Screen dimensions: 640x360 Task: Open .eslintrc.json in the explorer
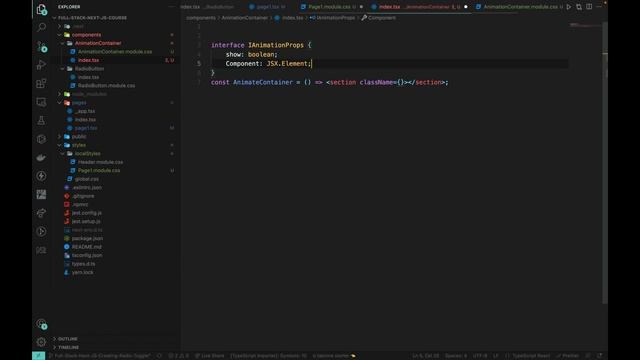click(87, 187)
